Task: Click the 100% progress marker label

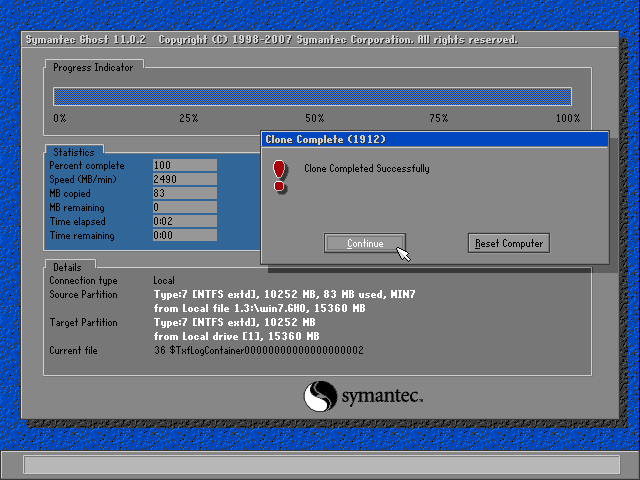Action: [x=567, y=118]
